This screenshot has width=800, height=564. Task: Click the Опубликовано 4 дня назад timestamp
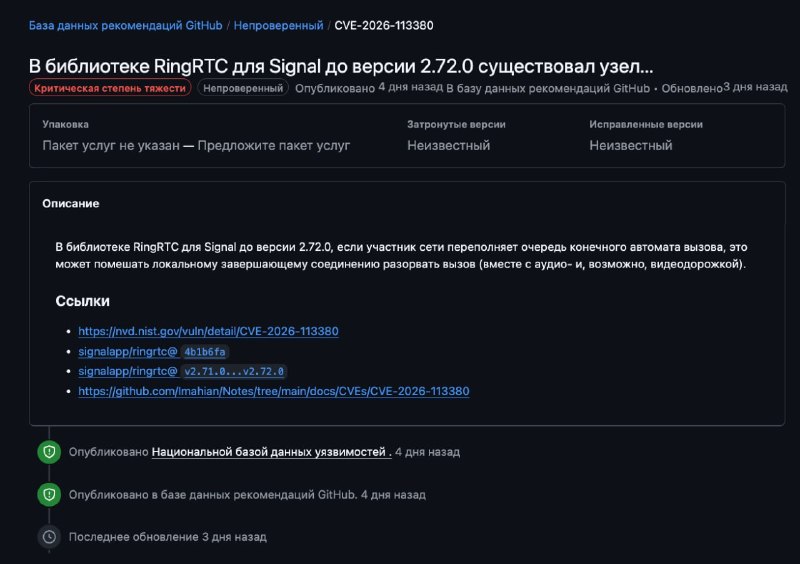point(369,88)
